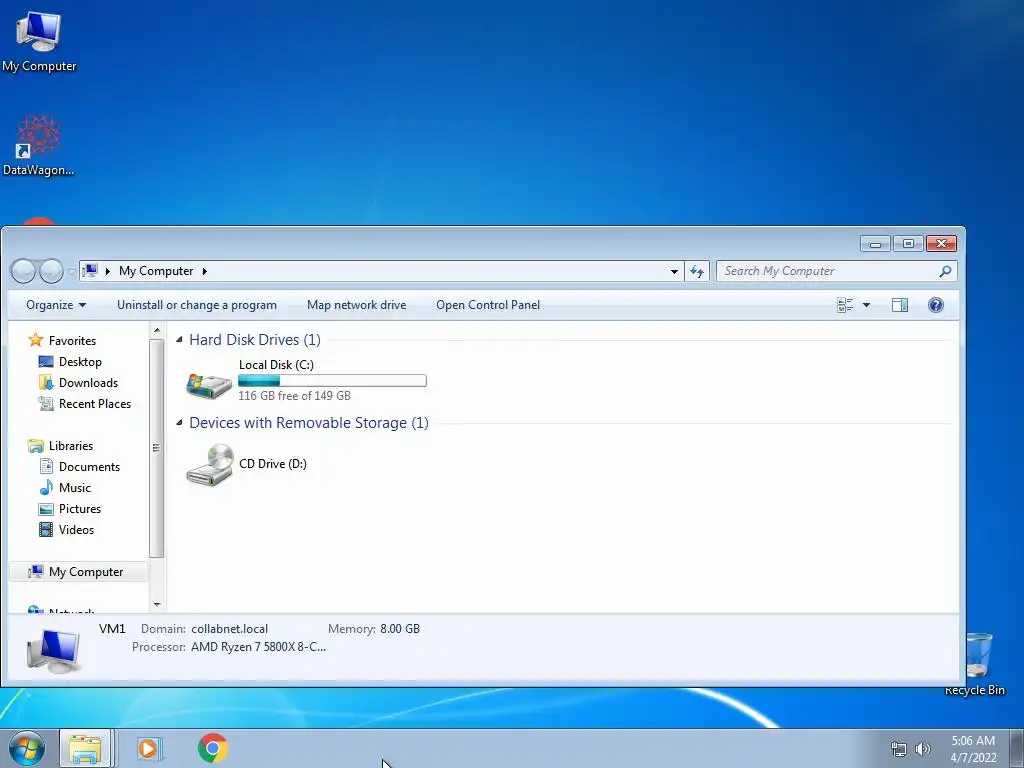Click the Back navigation arrow button
Viewport: 1024px width, 768px height.
point(24,271)
